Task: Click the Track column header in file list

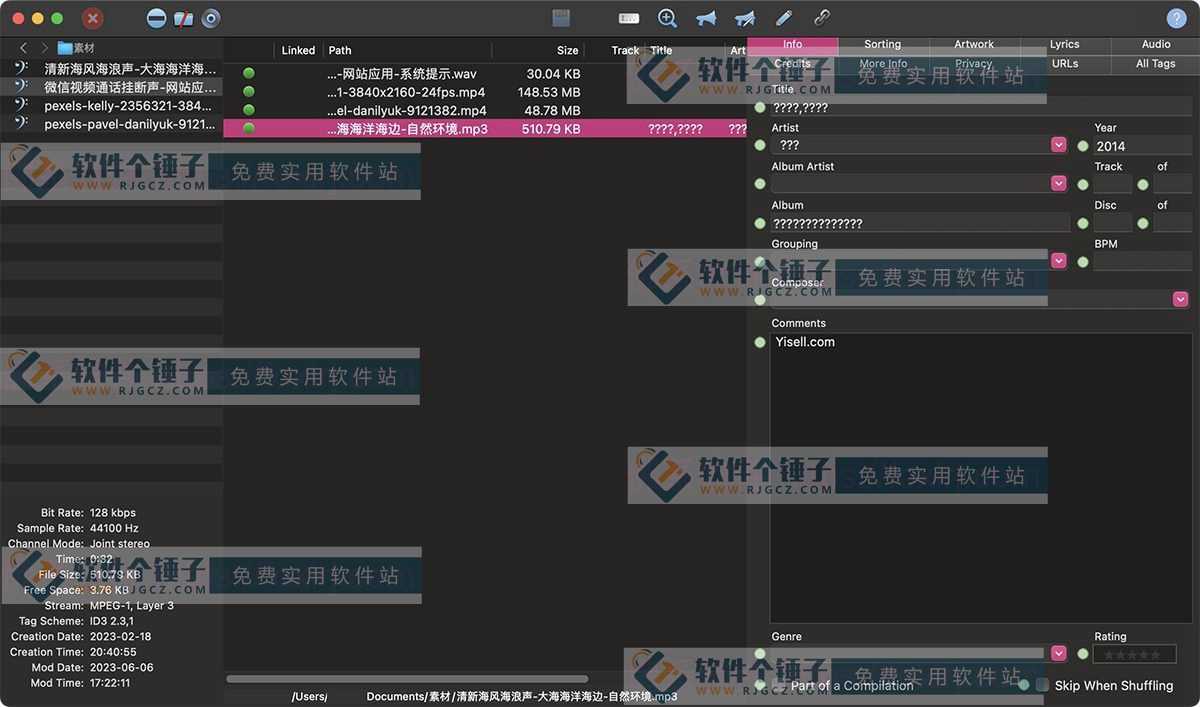Action: coord(625,50)
